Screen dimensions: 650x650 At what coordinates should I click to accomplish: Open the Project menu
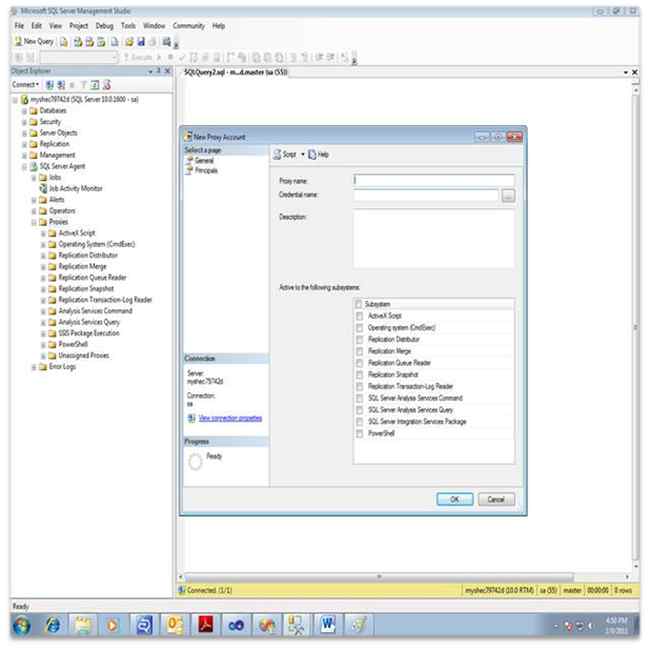point(78,26)
